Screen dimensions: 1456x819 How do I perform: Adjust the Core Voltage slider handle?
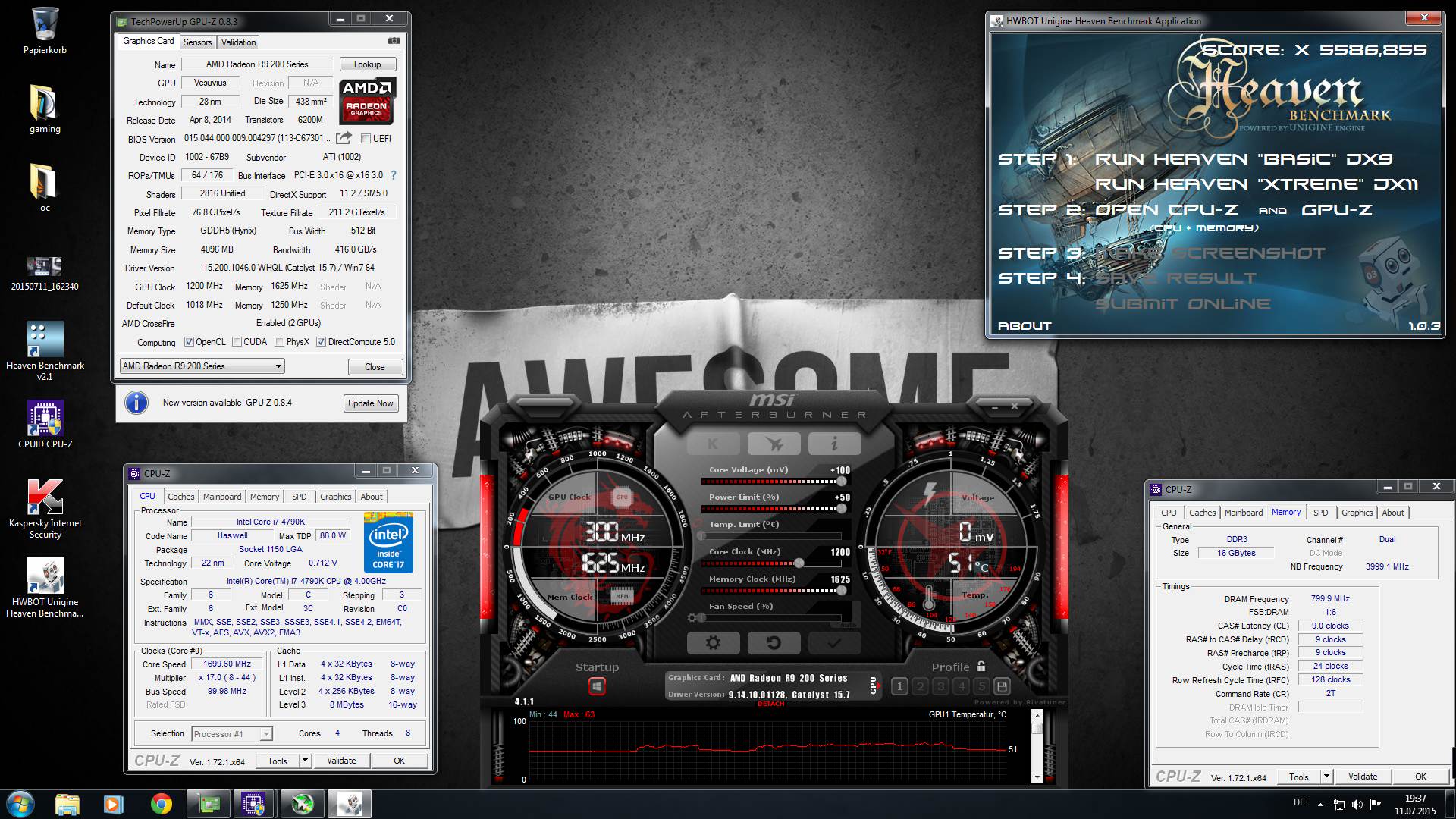click(x=841, y=482)
